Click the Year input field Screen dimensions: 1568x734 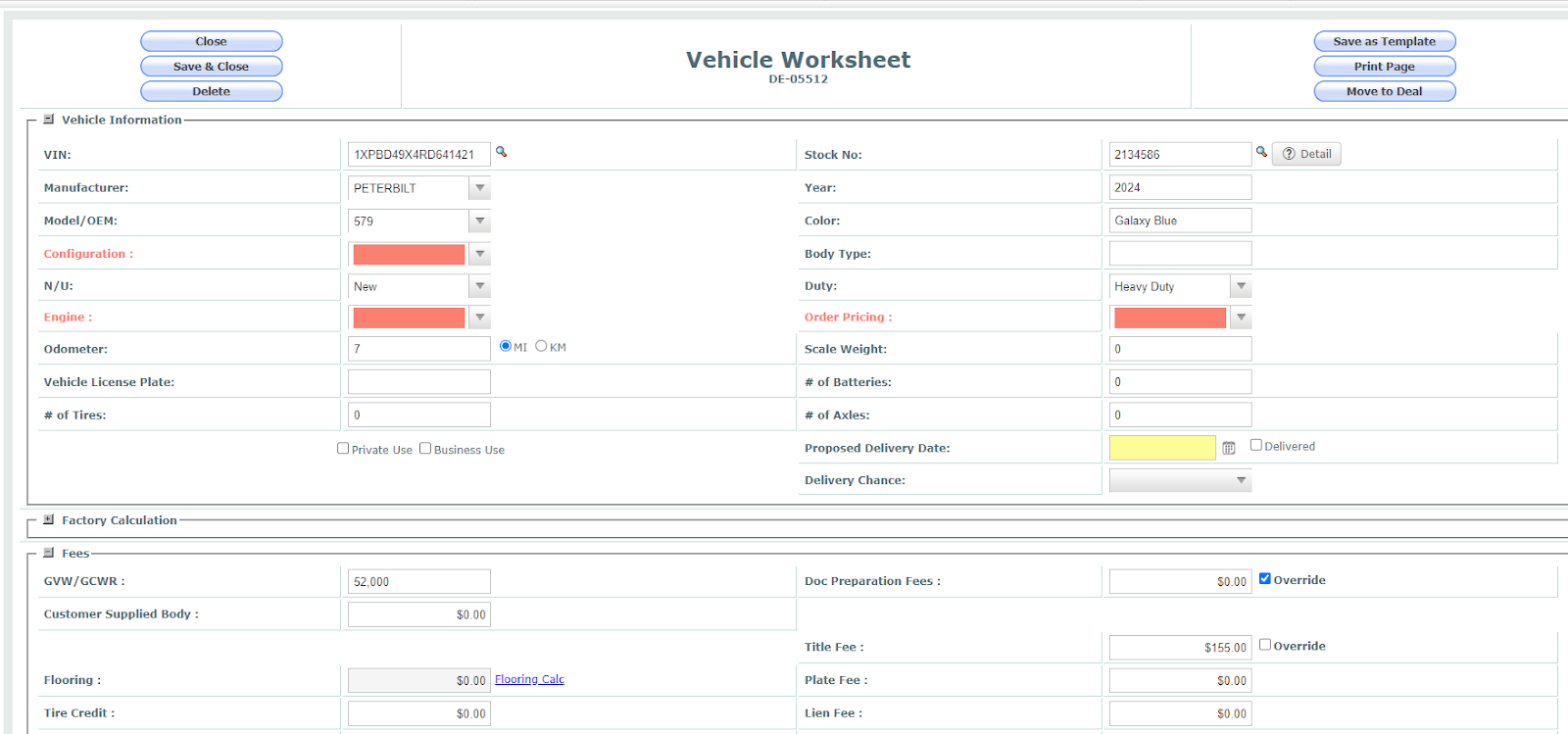pos(1180,188)
